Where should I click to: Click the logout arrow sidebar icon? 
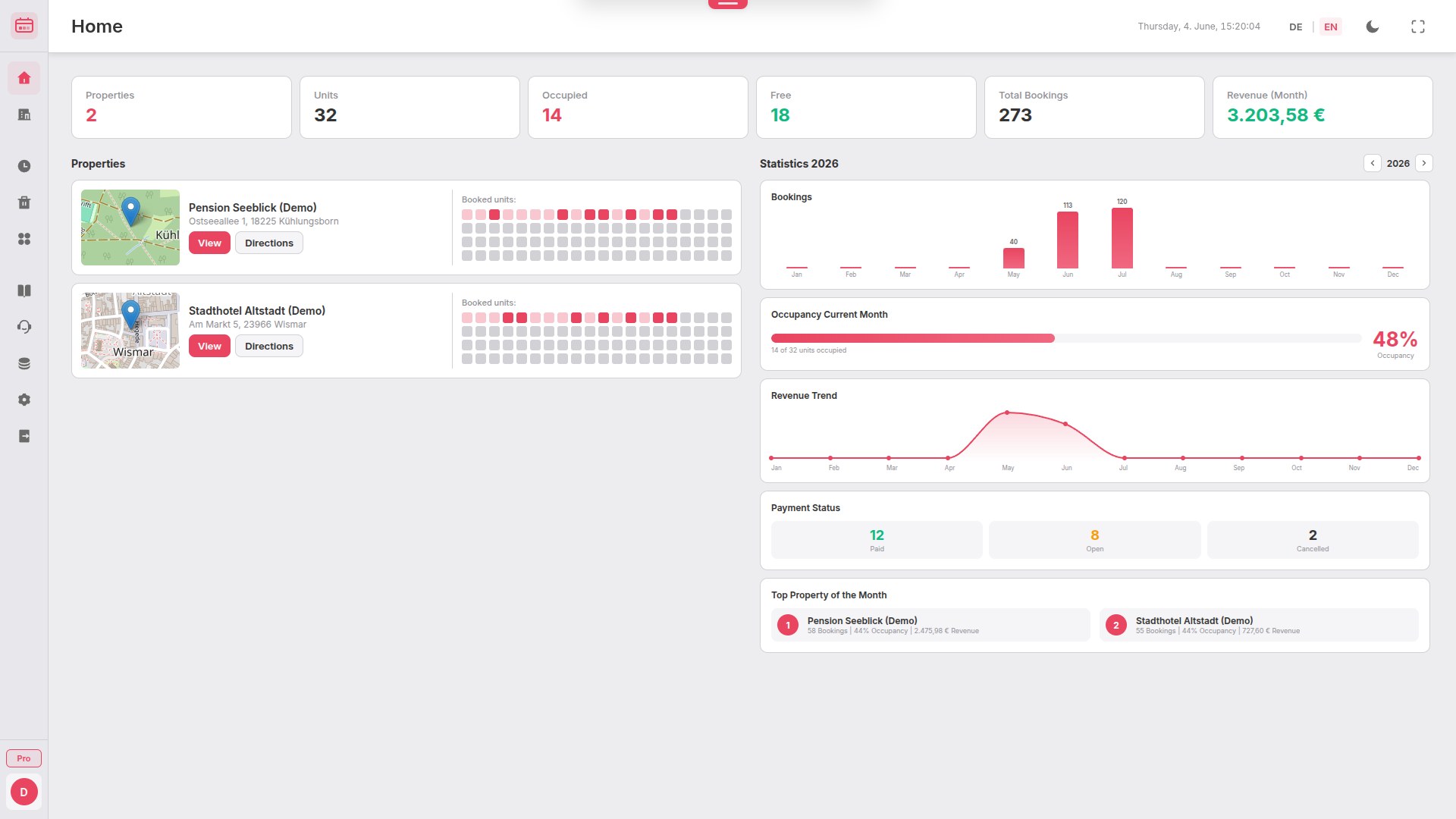[24, 436]
